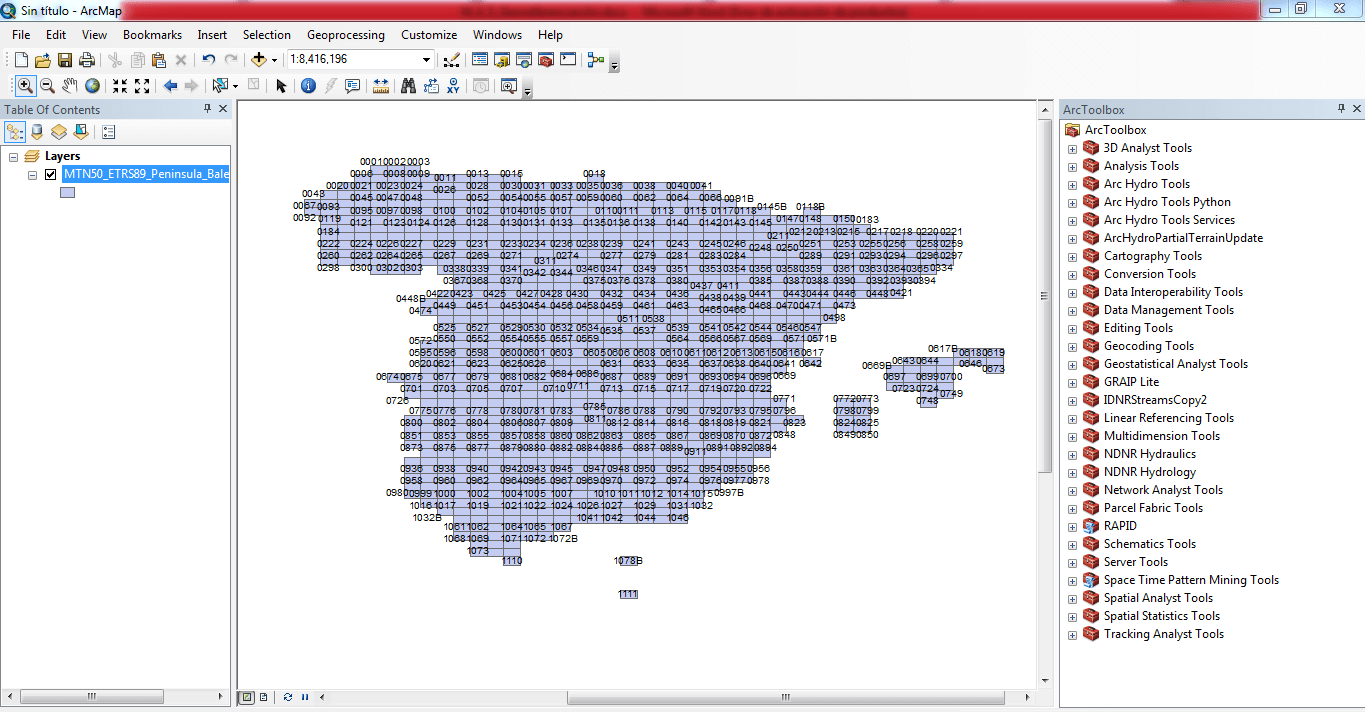Activate the Pan hand tool
This screenshot has width=1365, height=712.
click(69, 86)
